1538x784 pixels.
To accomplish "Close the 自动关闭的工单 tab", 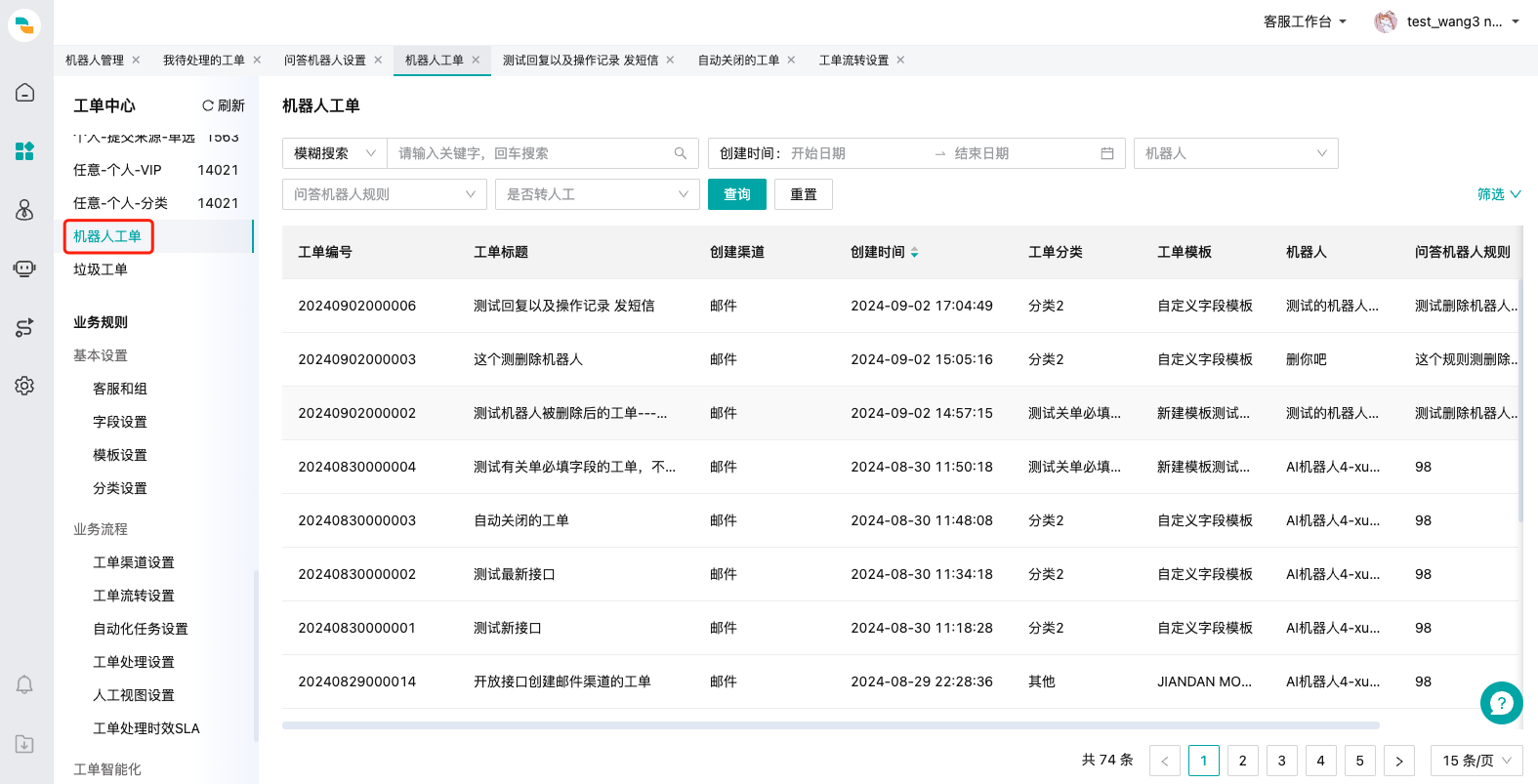I will [791, 60].
